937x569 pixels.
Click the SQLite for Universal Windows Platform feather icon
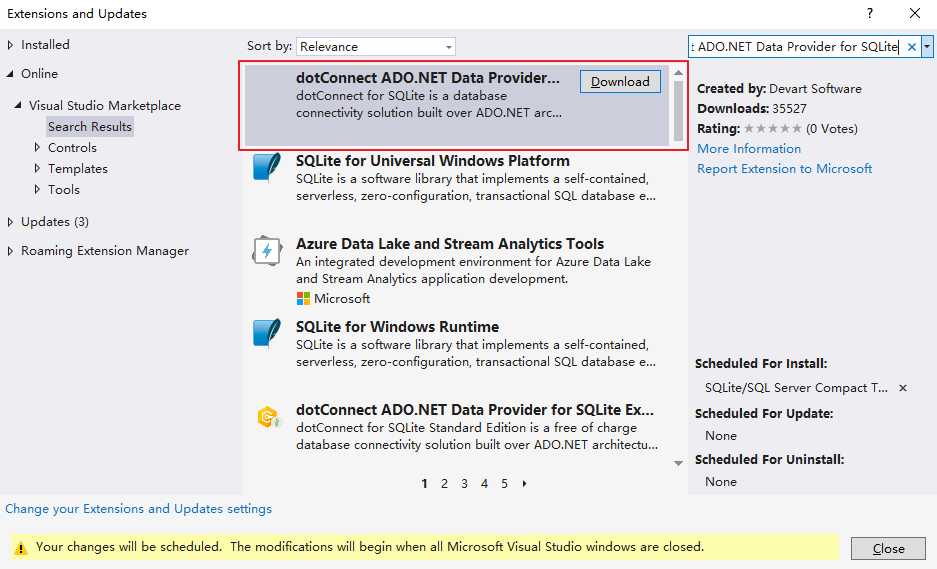[267, 167]
